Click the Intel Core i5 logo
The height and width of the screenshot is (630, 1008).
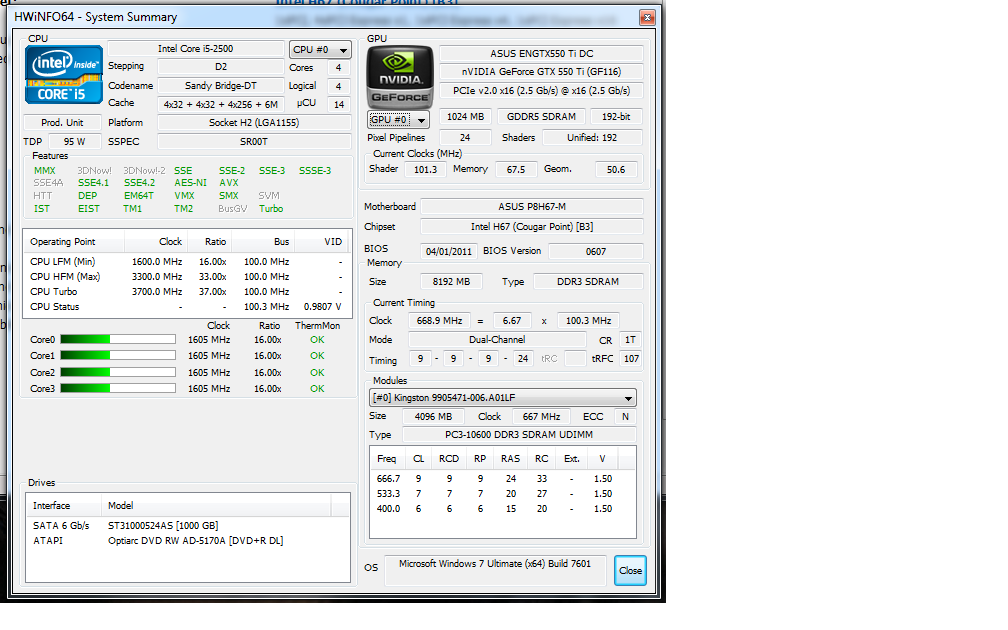click(x=64, y=75)
